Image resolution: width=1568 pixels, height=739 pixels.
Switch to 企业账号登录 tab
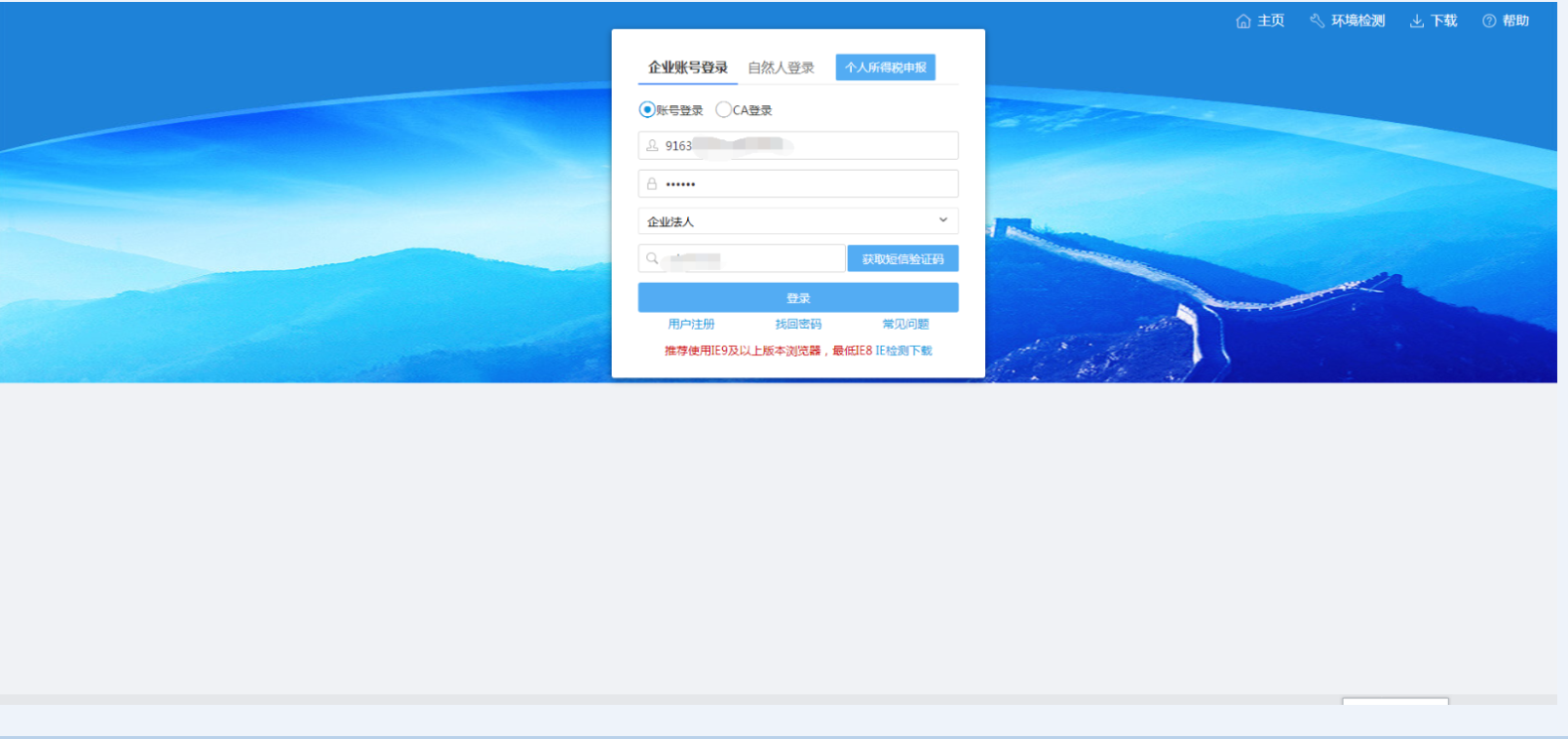point(688,67)
